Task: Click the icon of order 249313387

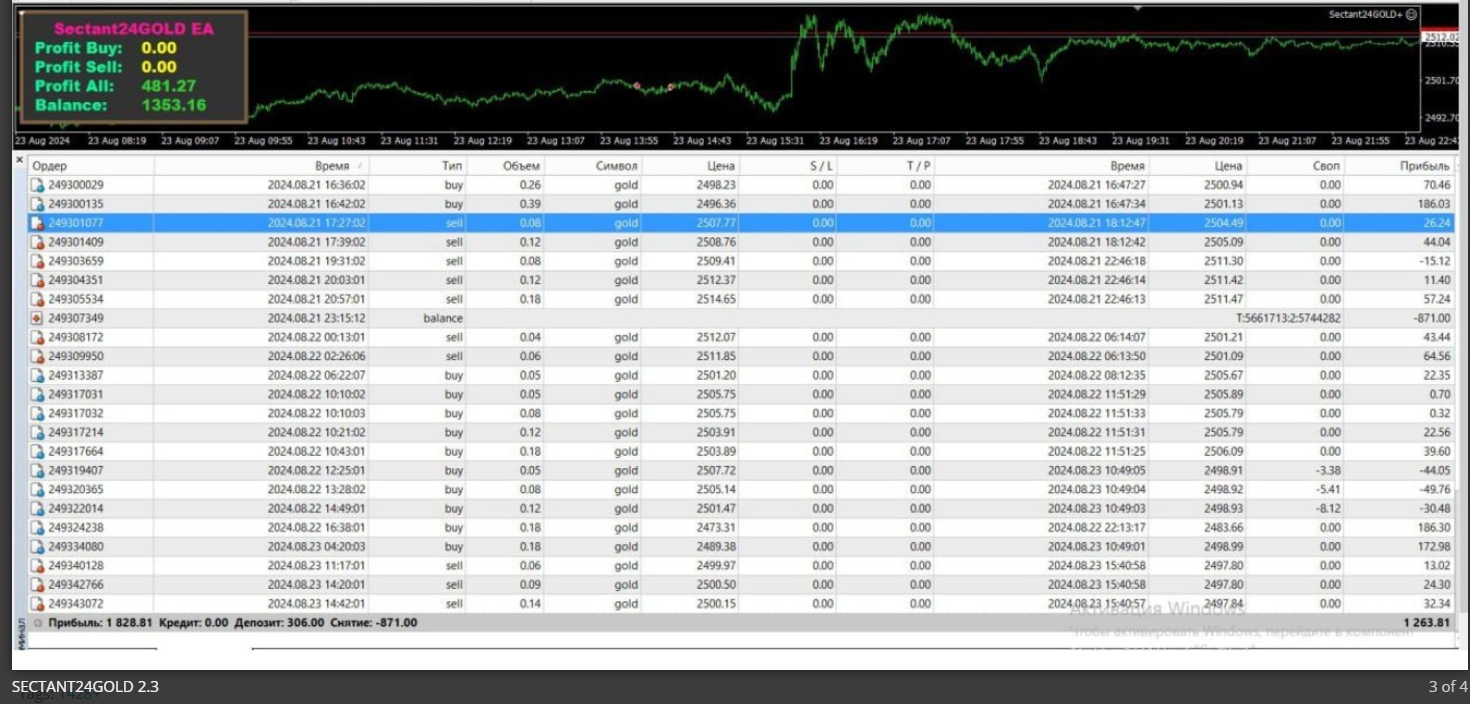Action: (38, 375)
